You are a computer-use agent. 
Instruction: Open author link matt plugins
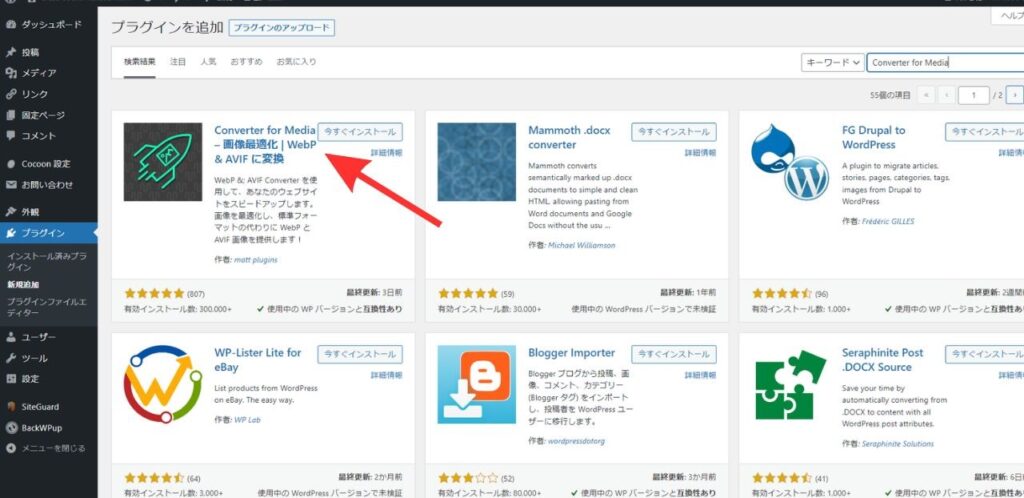click(255, 260)
